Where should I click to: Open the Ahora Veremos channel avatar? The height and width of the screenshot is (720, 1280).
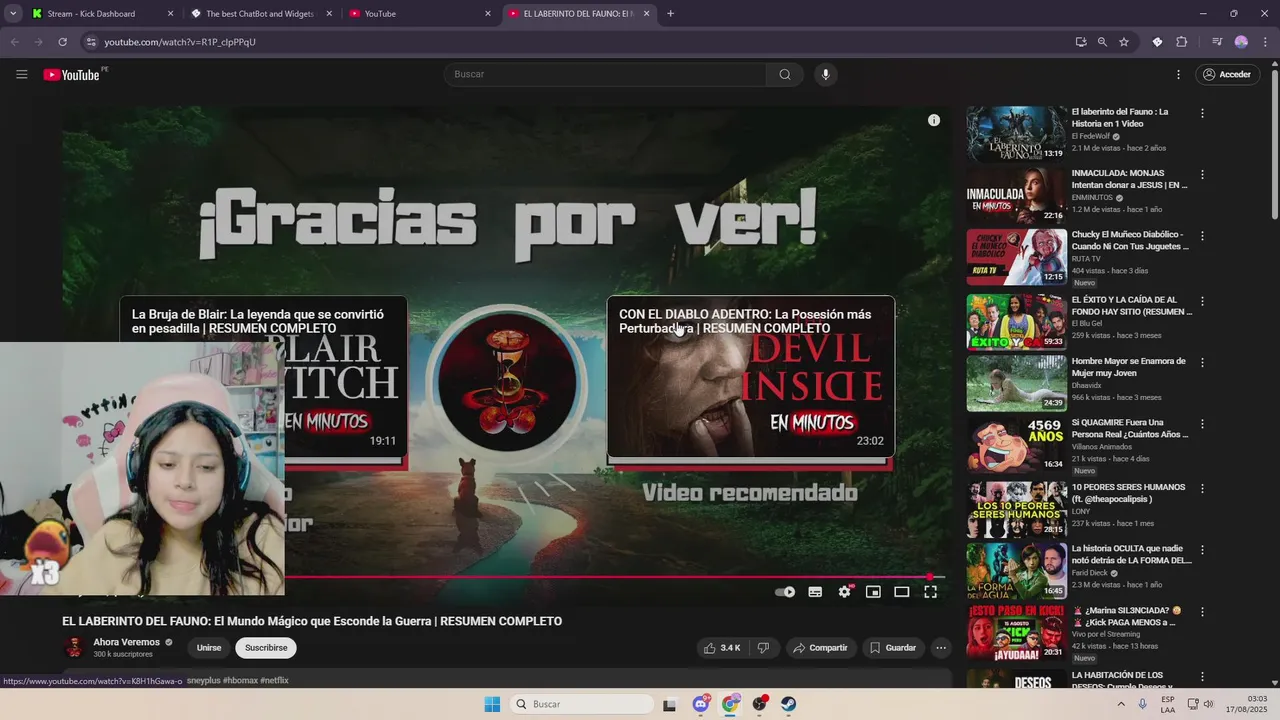[x=73, y=647]
